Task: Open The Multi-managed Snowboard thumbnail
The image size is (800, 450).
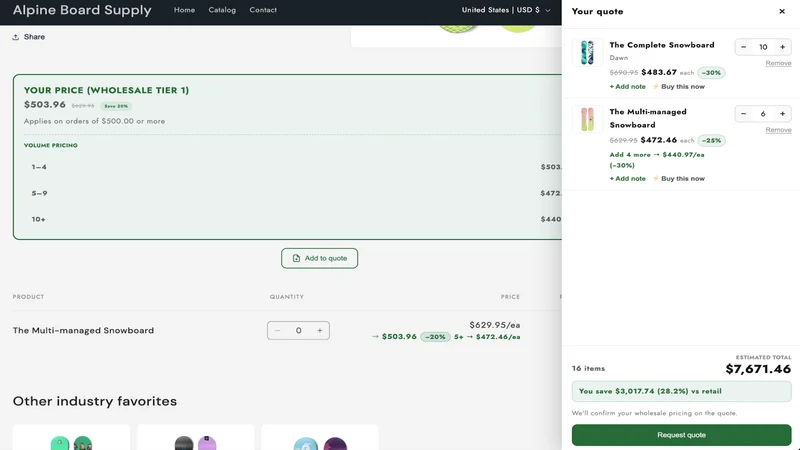Action: pyautogui.click(x=587, y=119)
